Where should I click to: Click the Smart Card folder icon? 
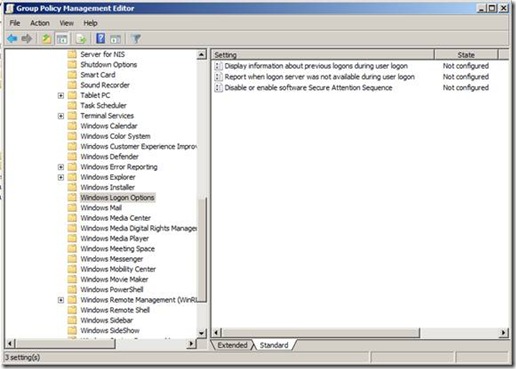click(x=72, y=75)
